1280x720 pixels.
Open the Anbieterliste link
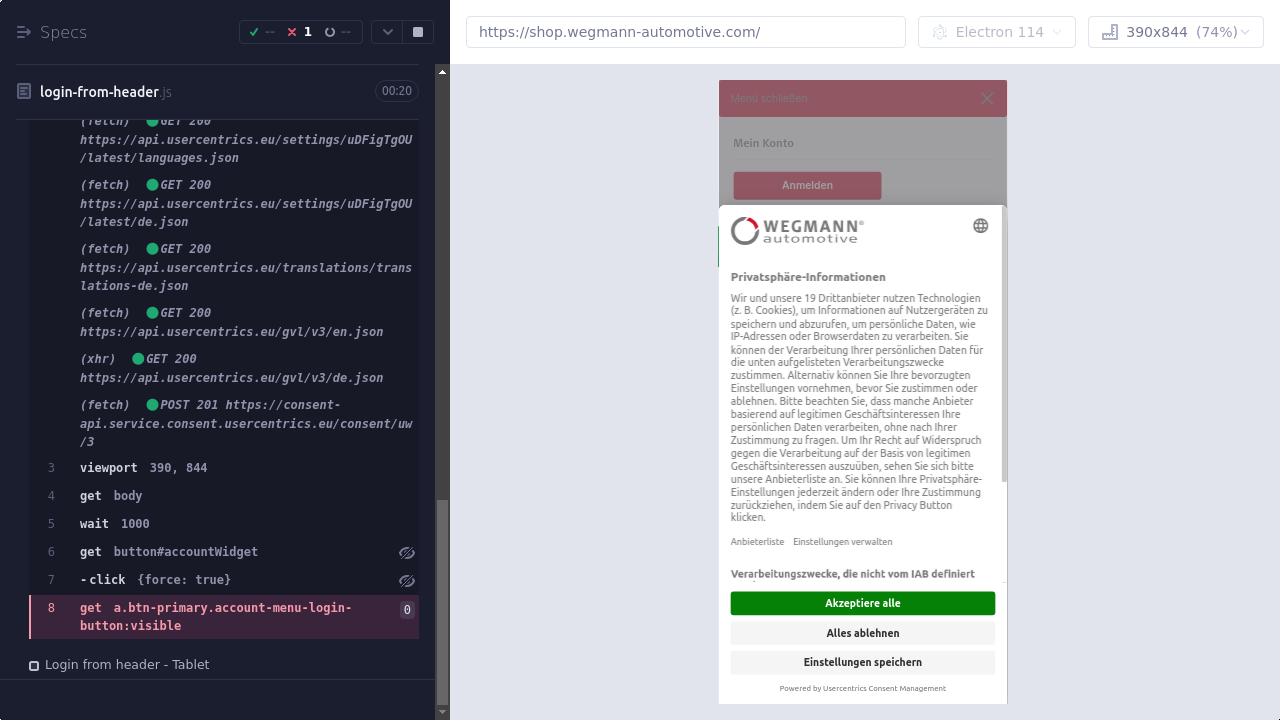tap(757, 542)
